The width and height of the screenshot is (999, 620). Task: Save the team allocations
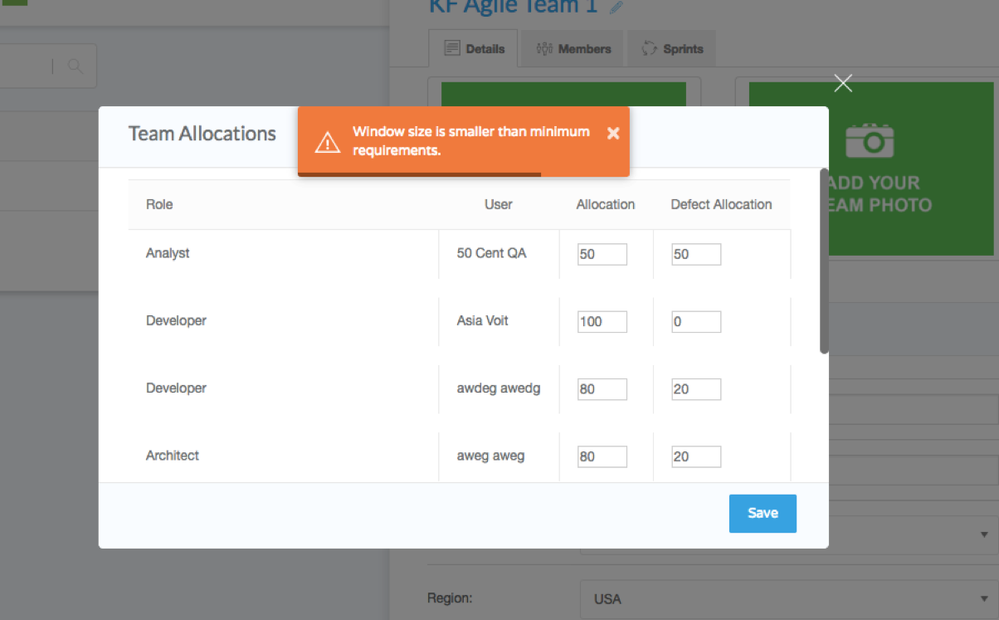point(763,513)
